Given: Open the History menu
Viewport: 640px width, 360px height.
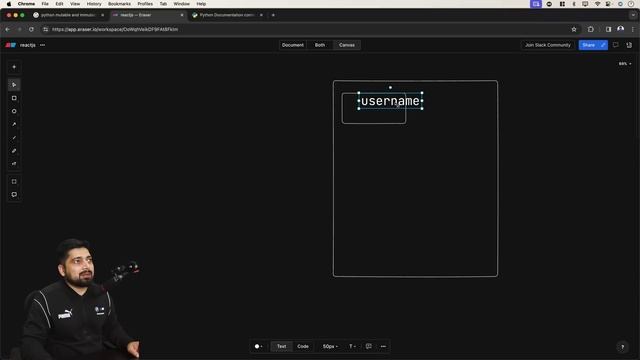Looking at the screenshot, I should click(94, 4).
